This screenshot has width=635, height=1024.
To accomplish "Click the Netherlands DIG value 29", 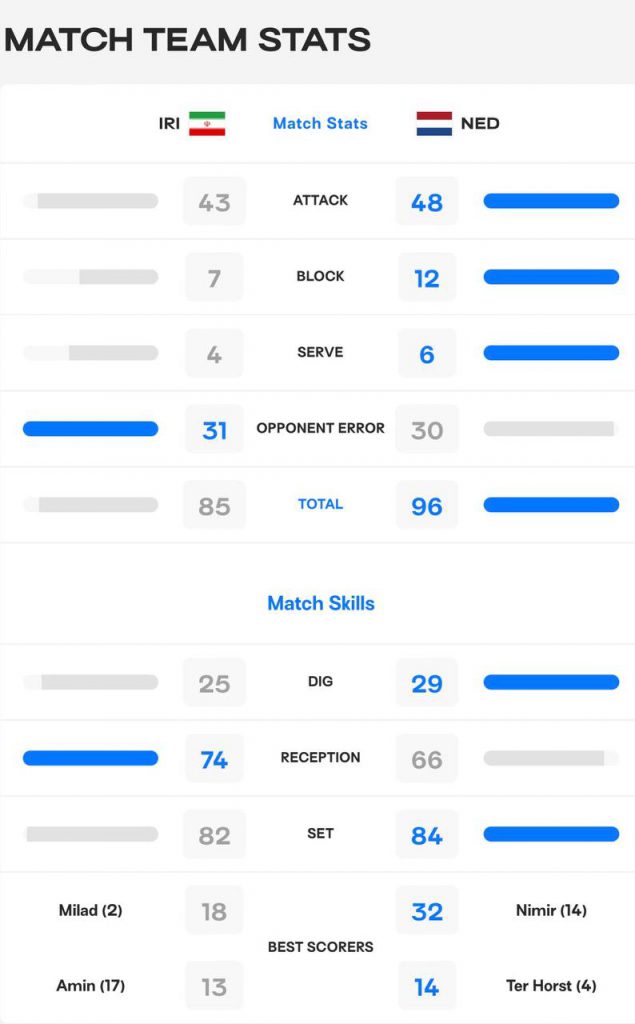I will [427, 683].
